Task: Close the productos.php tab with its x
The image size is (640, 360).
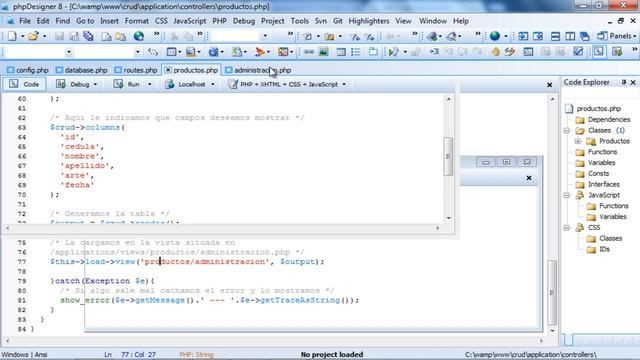Action: click(168, 70)
